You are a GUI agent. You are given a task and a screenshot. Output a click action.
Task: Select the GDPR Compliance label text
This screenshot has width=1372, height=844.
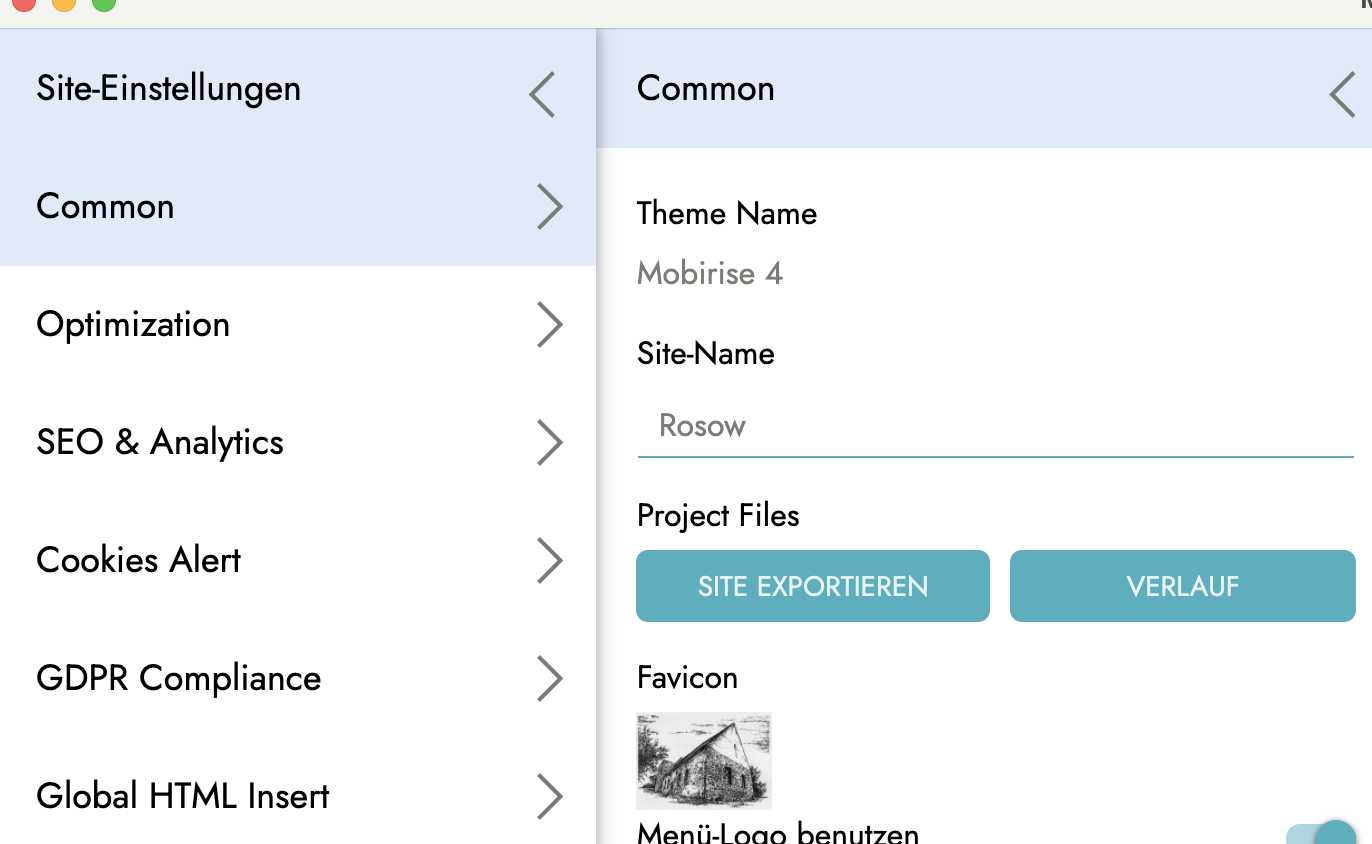click(x=179, y=678)
